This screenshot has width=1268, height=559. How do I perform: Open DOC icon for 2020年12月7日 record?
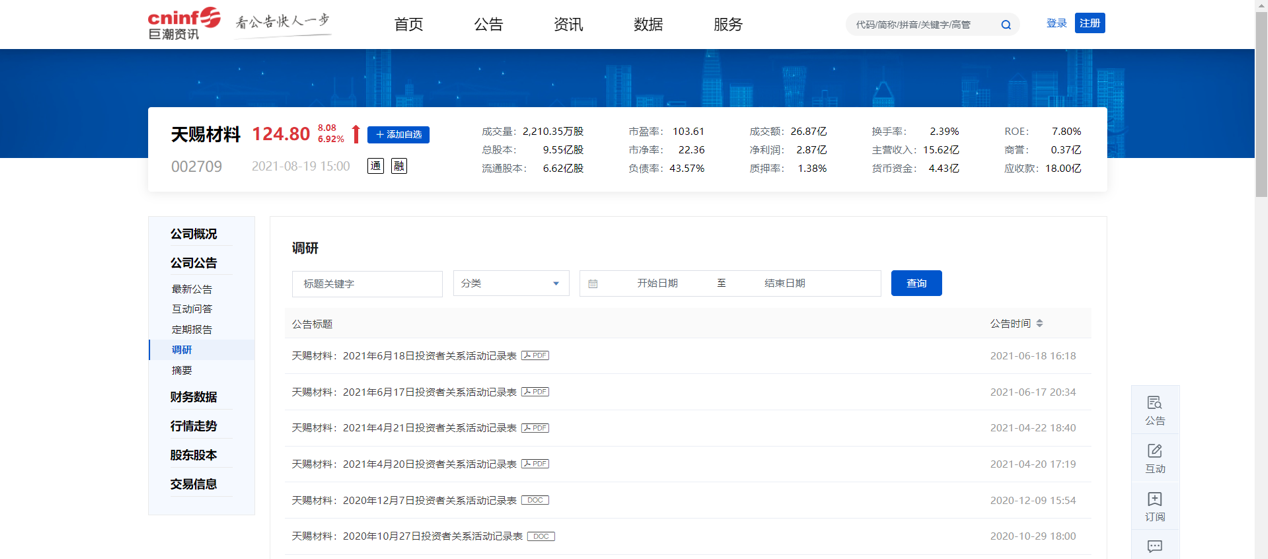point(535,500)
